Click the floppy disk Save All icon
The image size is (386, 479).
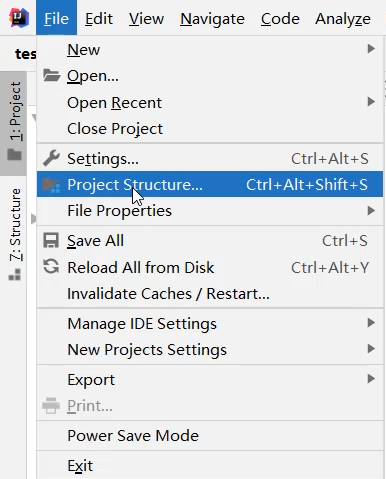[x=51, y=241]
